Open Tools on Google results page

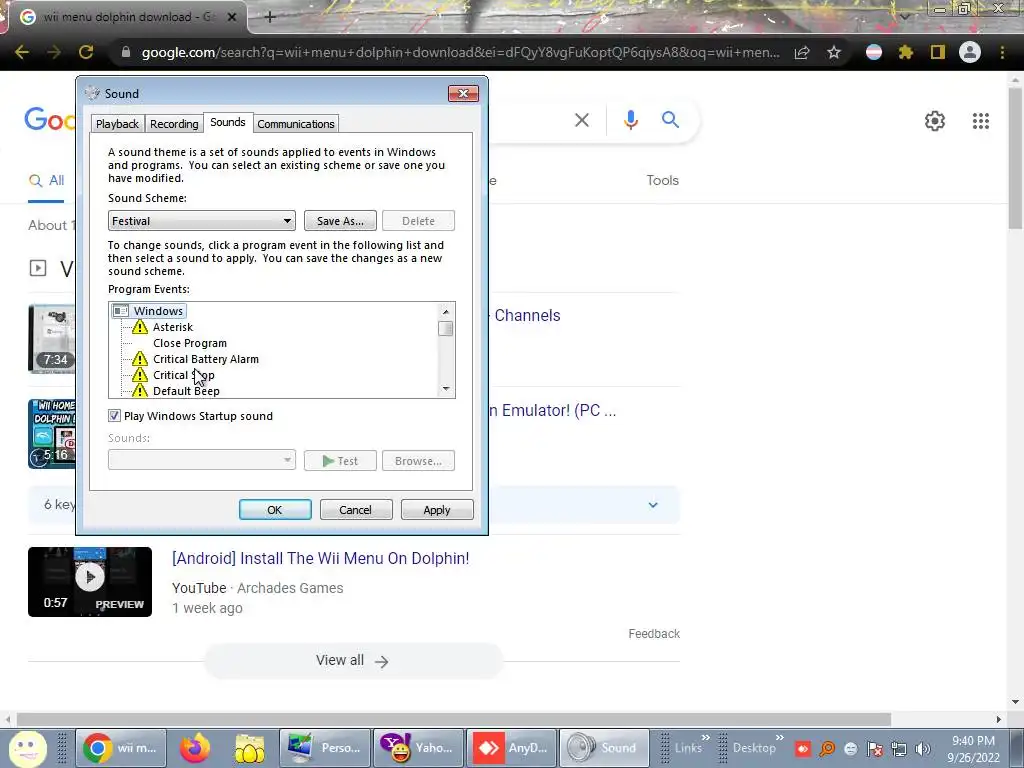(x=662, y=180)
